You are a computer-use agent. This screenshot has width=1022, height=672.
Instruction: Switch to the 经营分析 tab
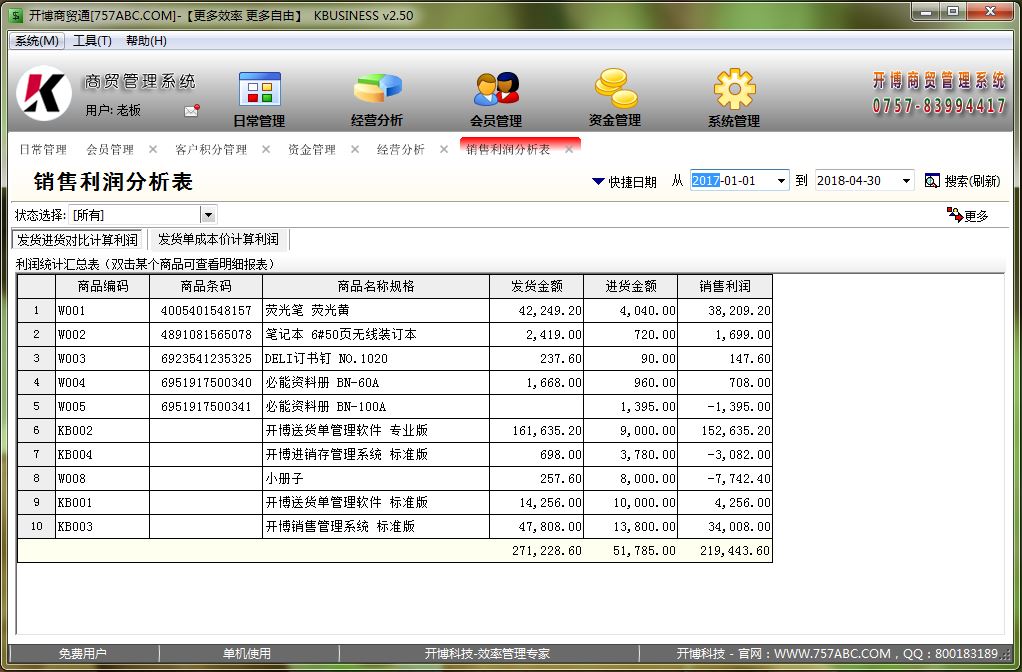(x=401, y=149)
